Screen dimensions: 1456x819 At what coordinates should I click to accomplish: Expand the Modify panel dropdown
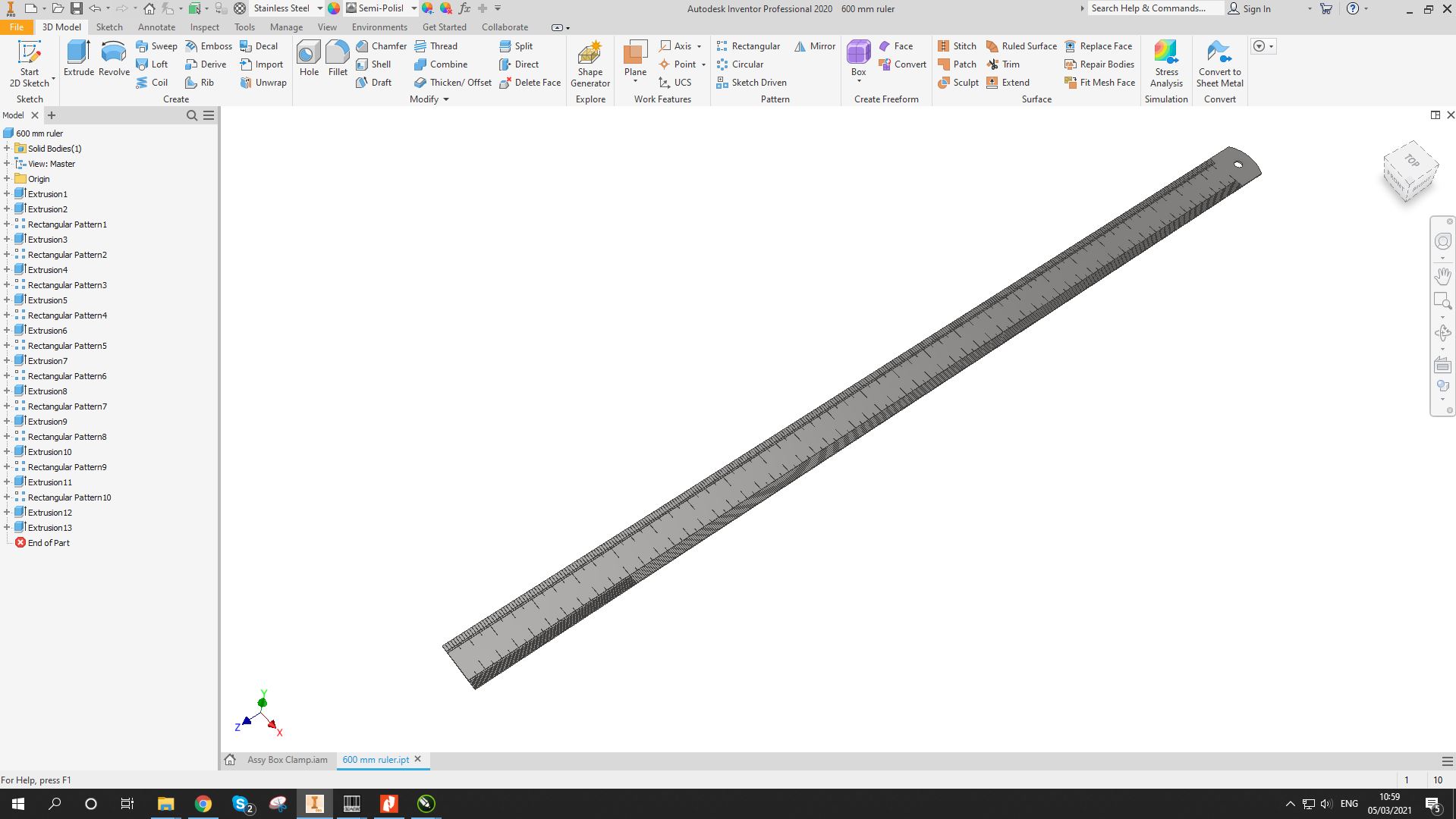click(x=446, y=99)
